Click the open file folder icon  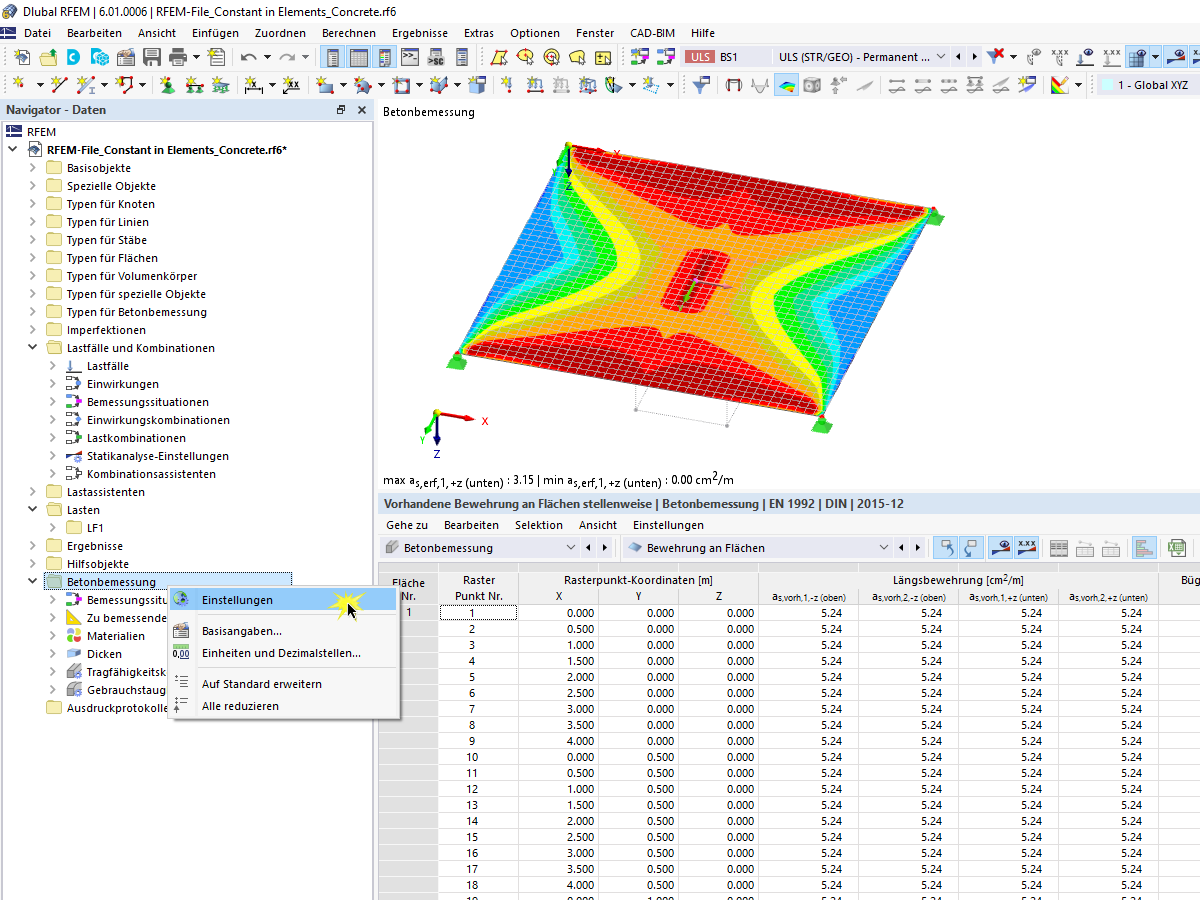tap(48, 57)
